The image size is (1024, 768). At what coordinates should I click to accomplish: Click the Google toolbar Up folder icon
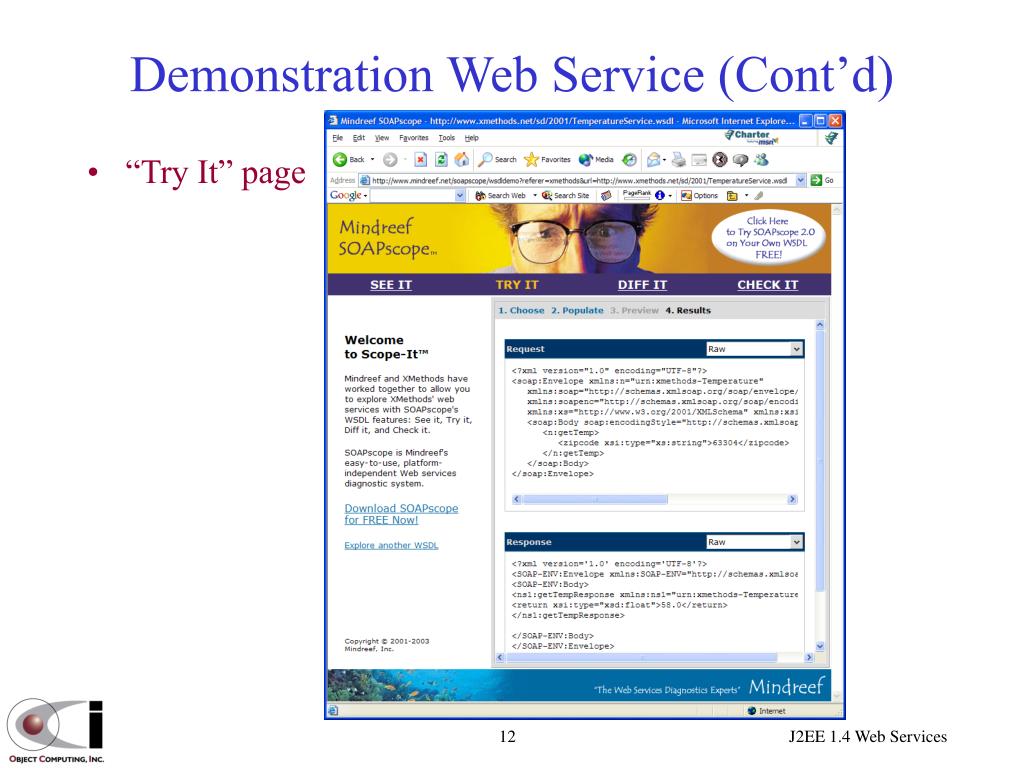click(732, 195)
